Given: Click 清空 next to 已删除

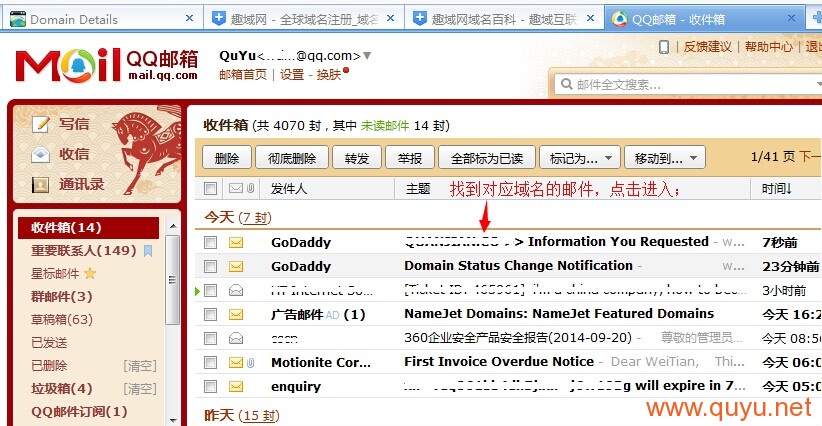Looking at the screenshot, I should [x=140, y=365].
